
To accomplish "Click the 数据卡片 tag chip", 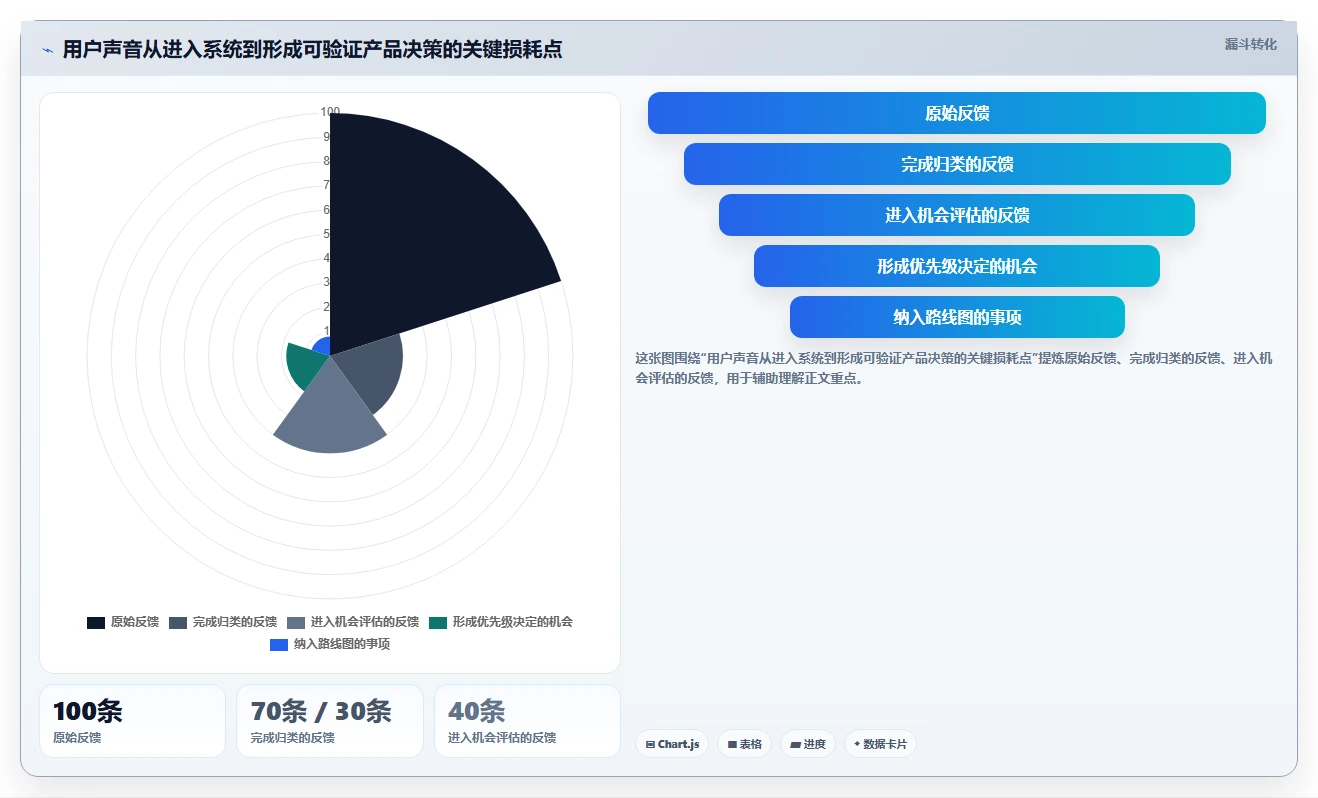I will [880, 744].
